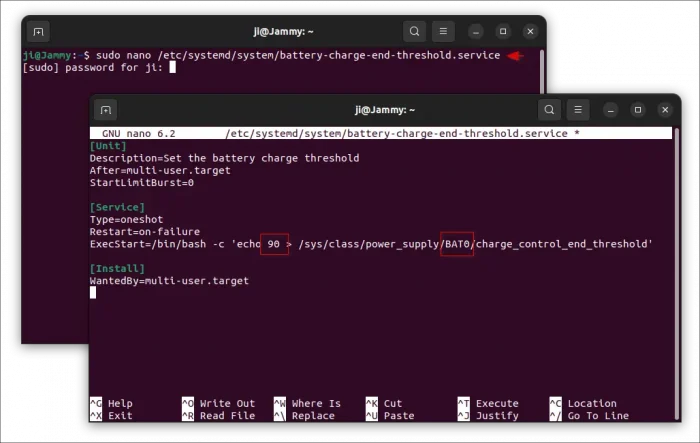Click the Exit shortcut in nano's footer
Image resolution: width=700 pixels, height=443 pixels.
[x=119, y=416]
